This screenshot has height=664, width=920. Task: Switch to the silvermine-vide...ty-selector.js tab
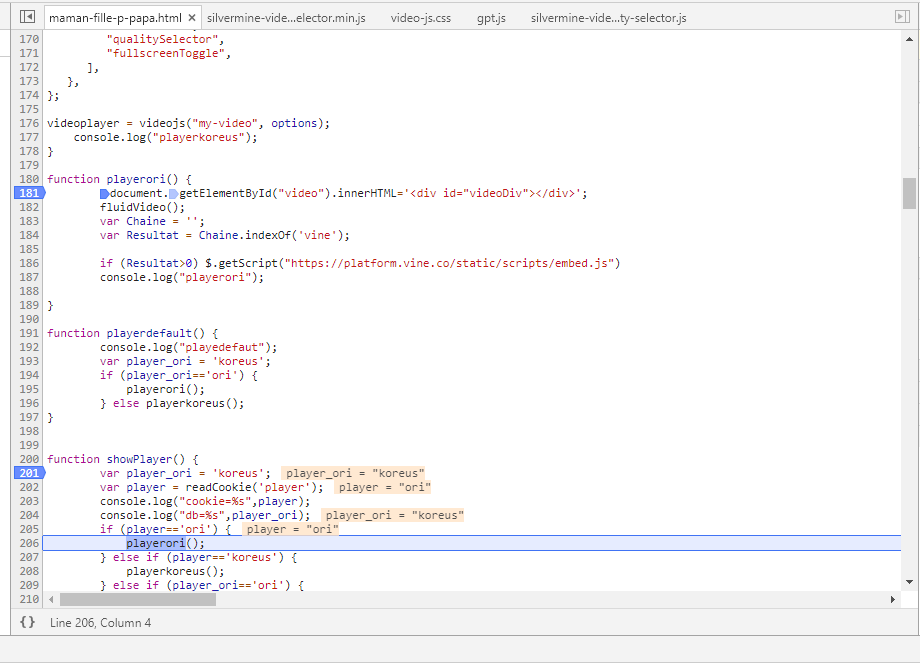coord(608,18)
